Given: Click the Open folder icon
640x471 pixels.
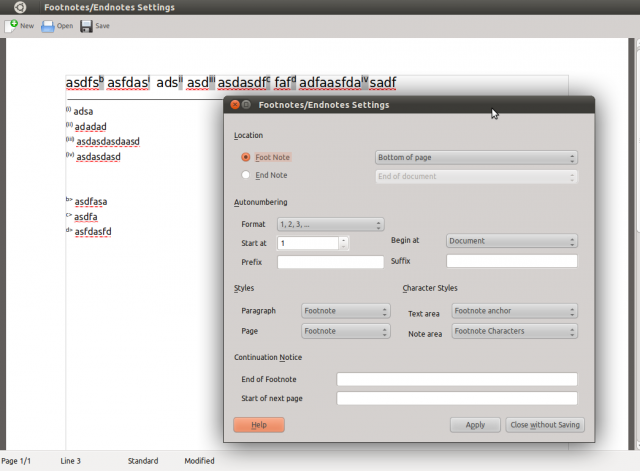Looking at the screenshot, I should (x=48, y=25).
